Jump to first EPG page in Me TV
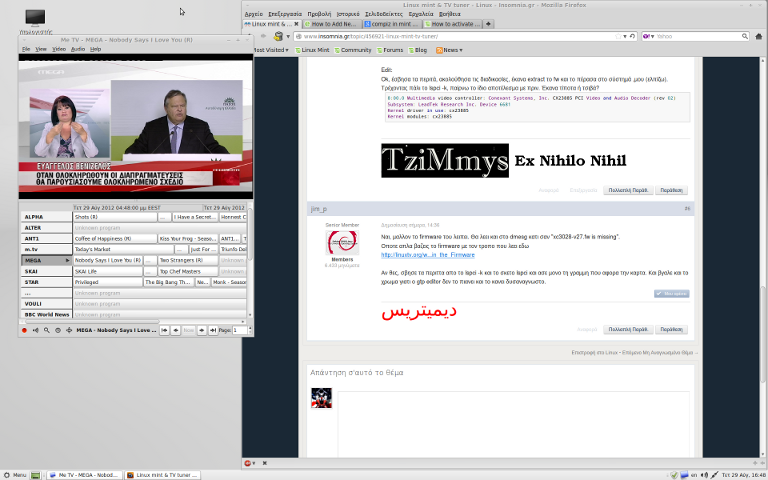The image size is (768, 480). tap(164, 331)
